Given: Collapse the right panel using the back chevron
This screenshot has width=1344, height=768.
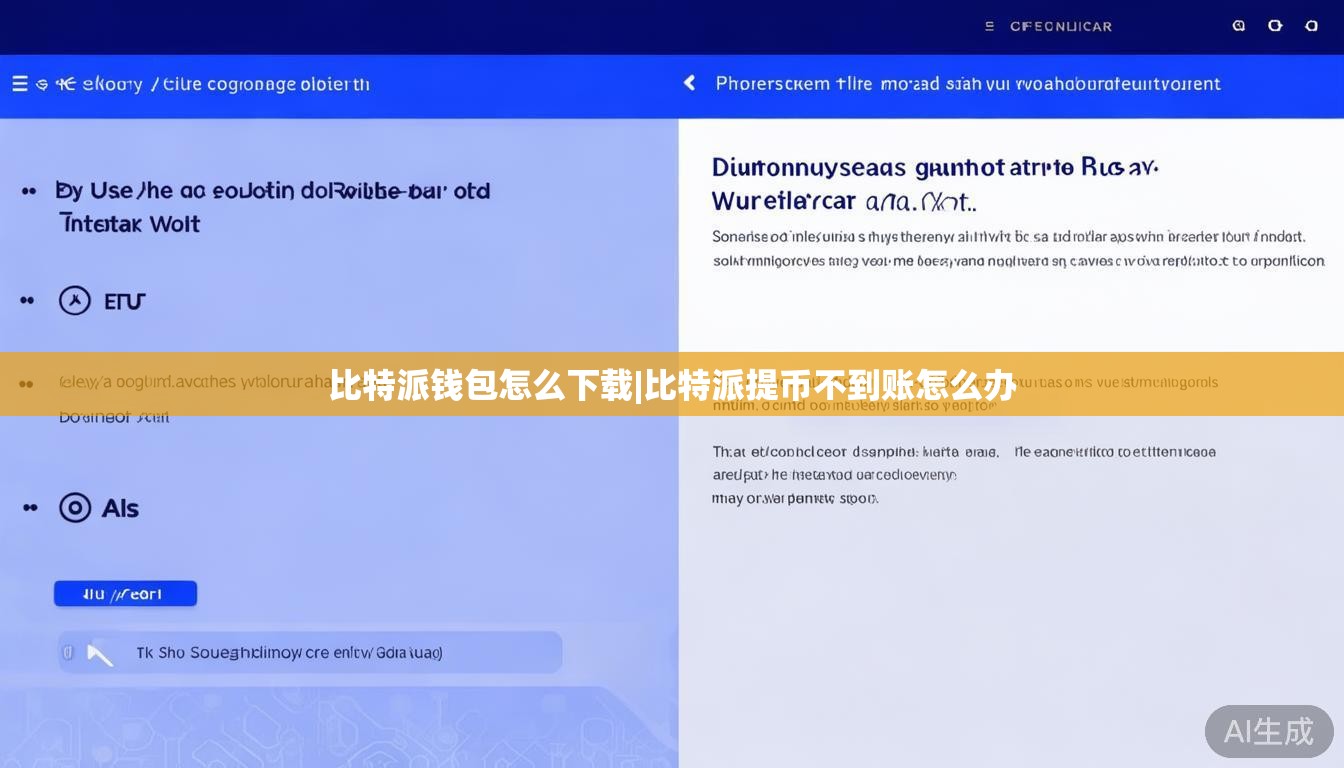Looking at the screenshot, I should coord(689,83).
